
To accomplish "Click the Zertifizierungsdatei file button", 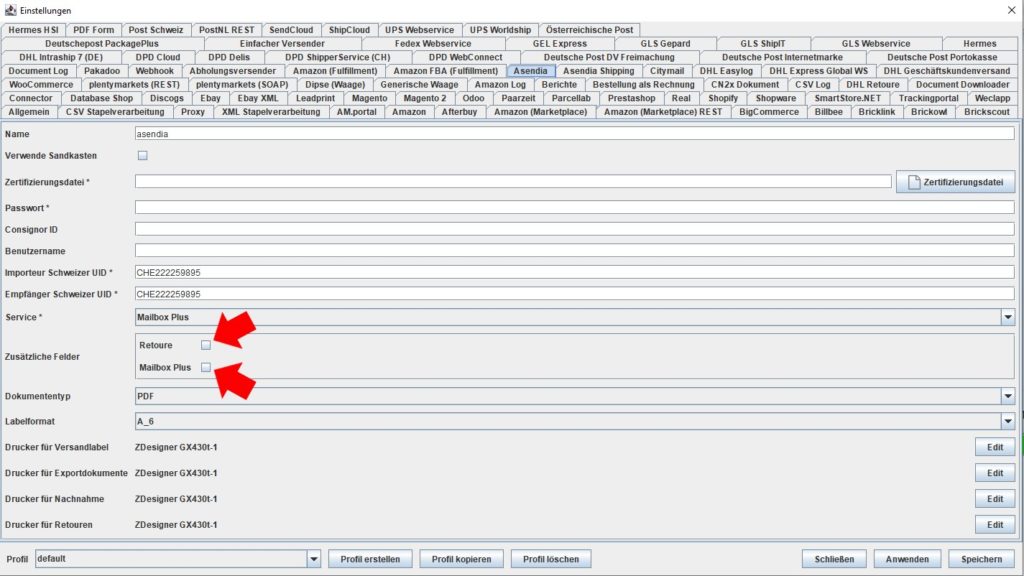I will click(x=955, y=182).
